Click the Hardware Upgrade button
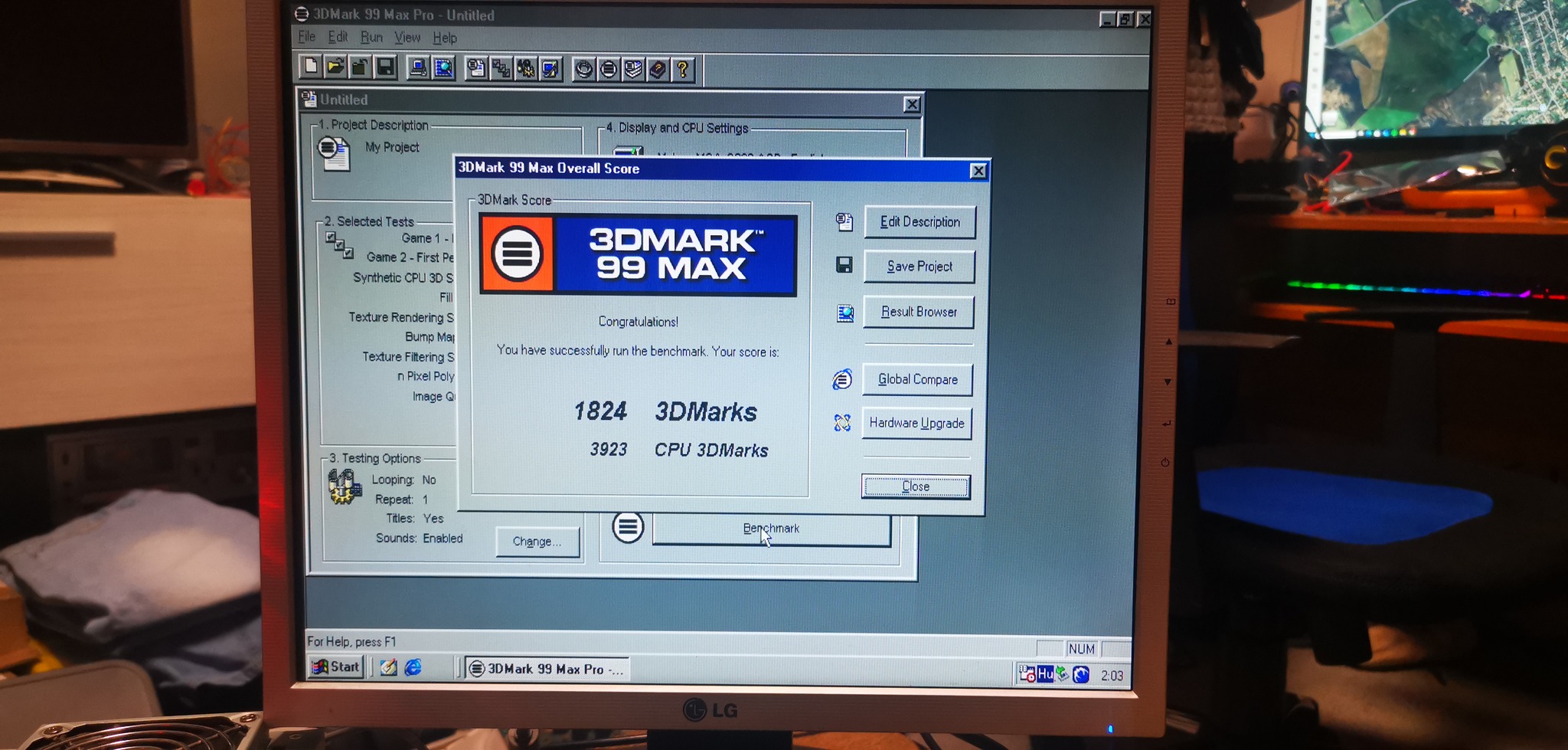Screen dimensions: 1568x750 [916, 423]
